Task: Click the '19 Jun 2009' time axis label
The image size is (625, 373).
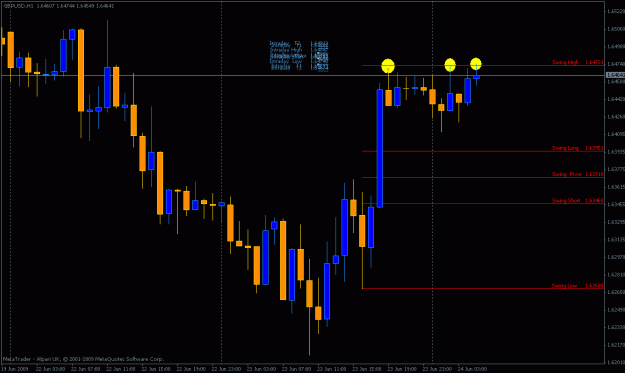Action: point(15,369)
